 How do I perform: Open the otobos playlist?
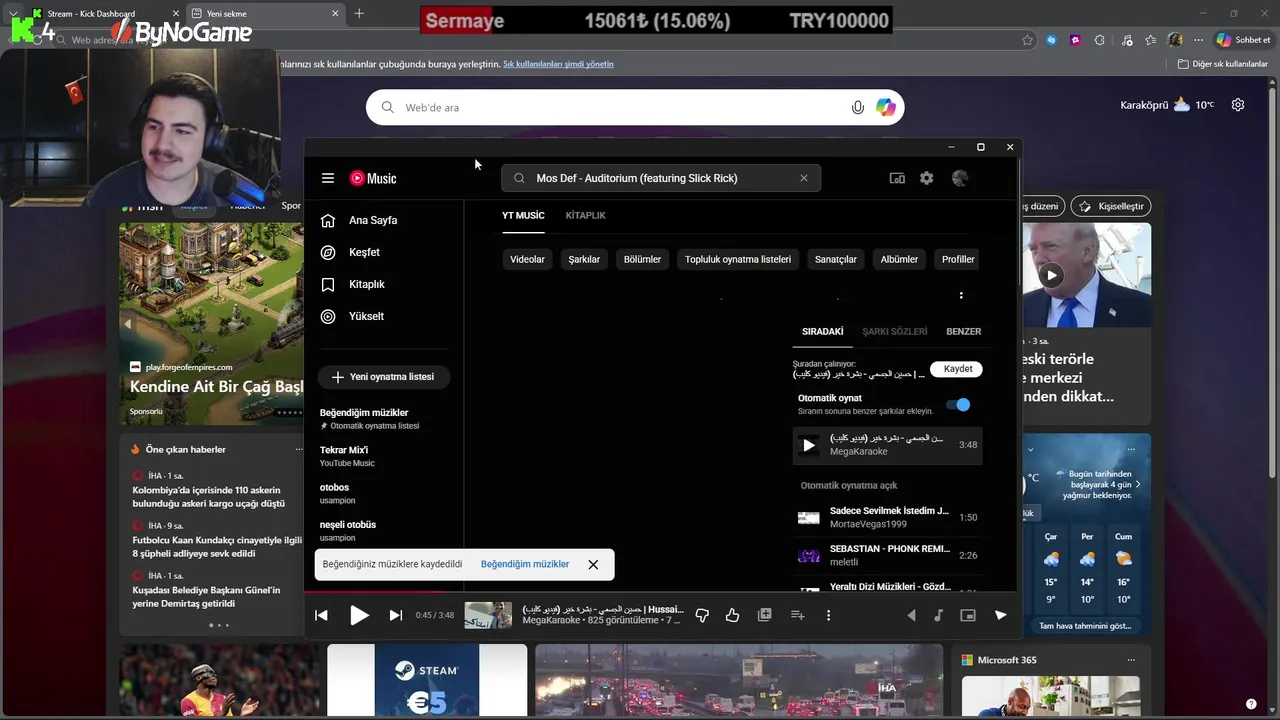click(x=384, y=493)
